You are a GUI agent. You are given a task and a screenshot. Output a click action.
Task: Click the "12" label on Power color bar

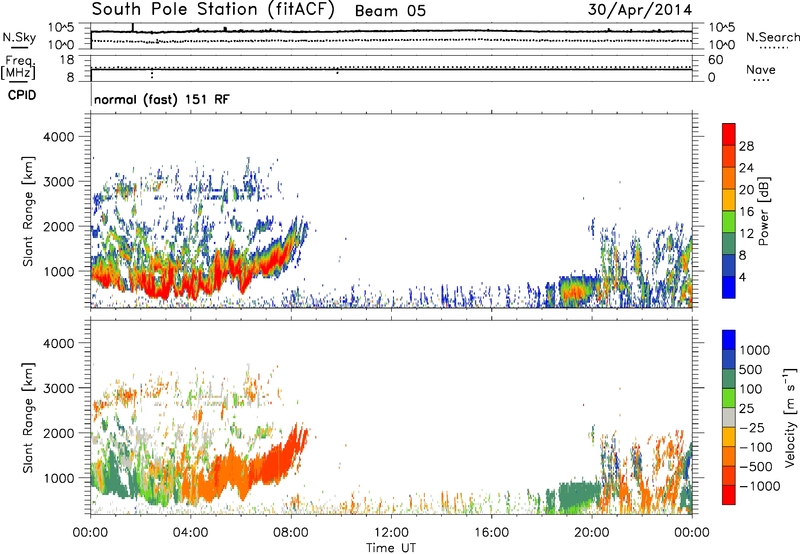(746, 234)
